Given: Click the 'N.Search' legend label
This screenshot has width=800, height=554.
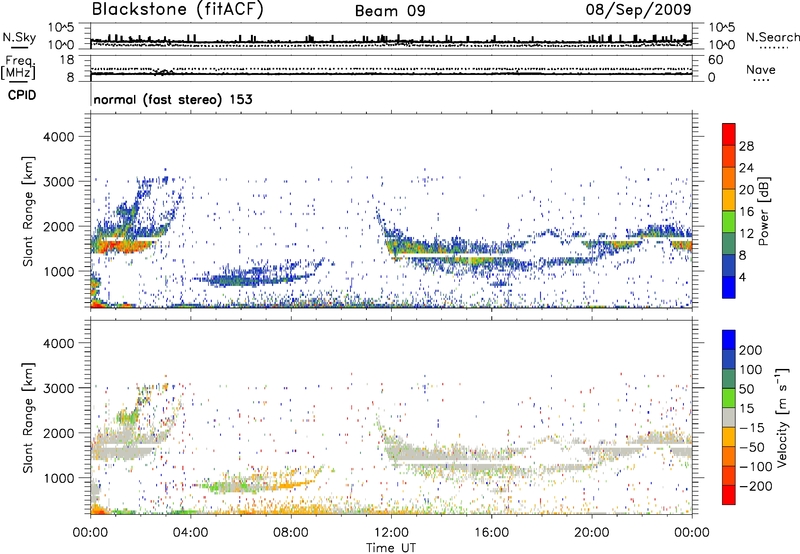Looking at the screenshot, I should click(x=772, y=37).
